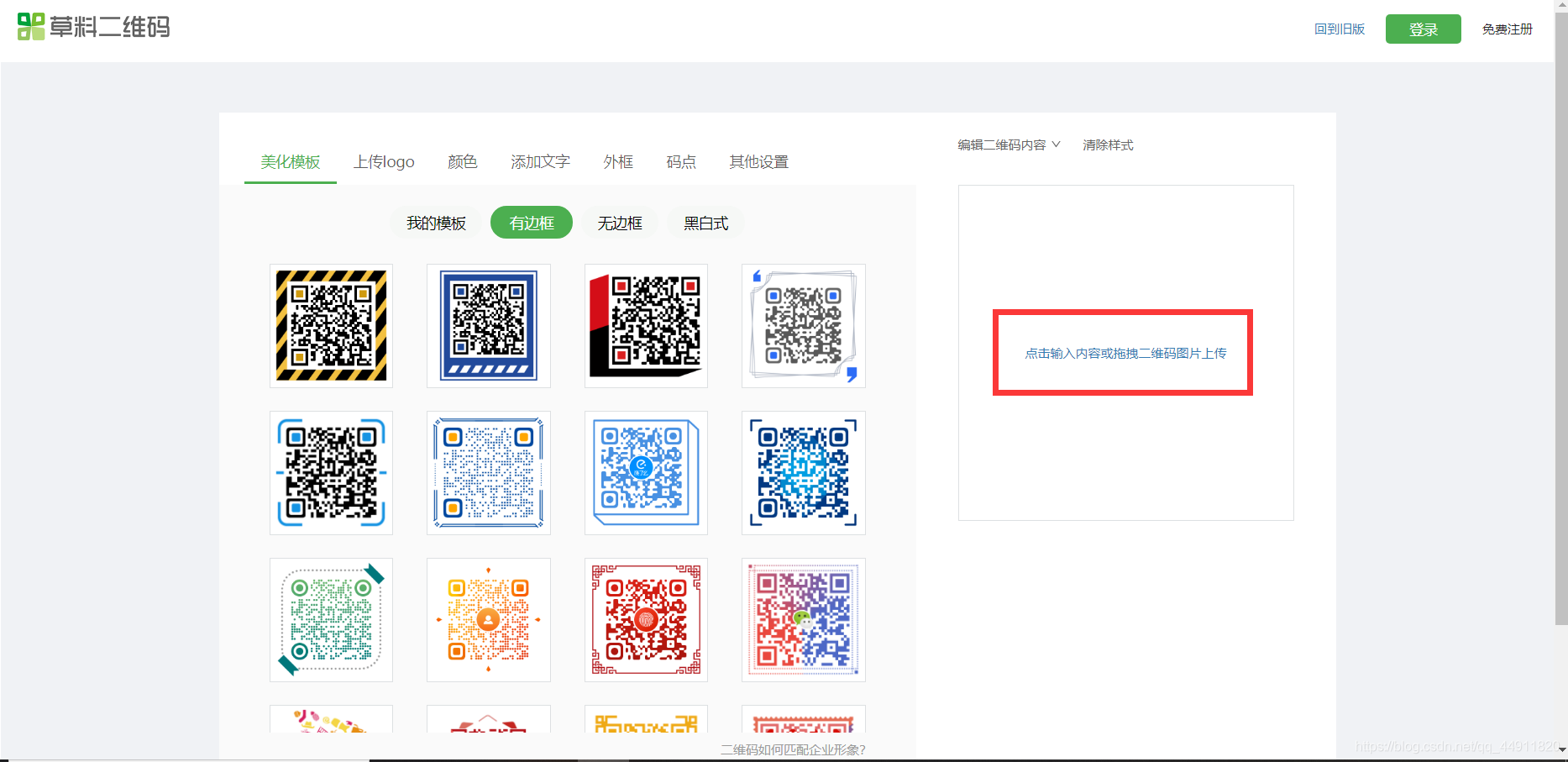Click 点击输入内容或拖拽二维码图片上传 text
The height and width of the screenshot is (762, 1568).
[1125, 354]
